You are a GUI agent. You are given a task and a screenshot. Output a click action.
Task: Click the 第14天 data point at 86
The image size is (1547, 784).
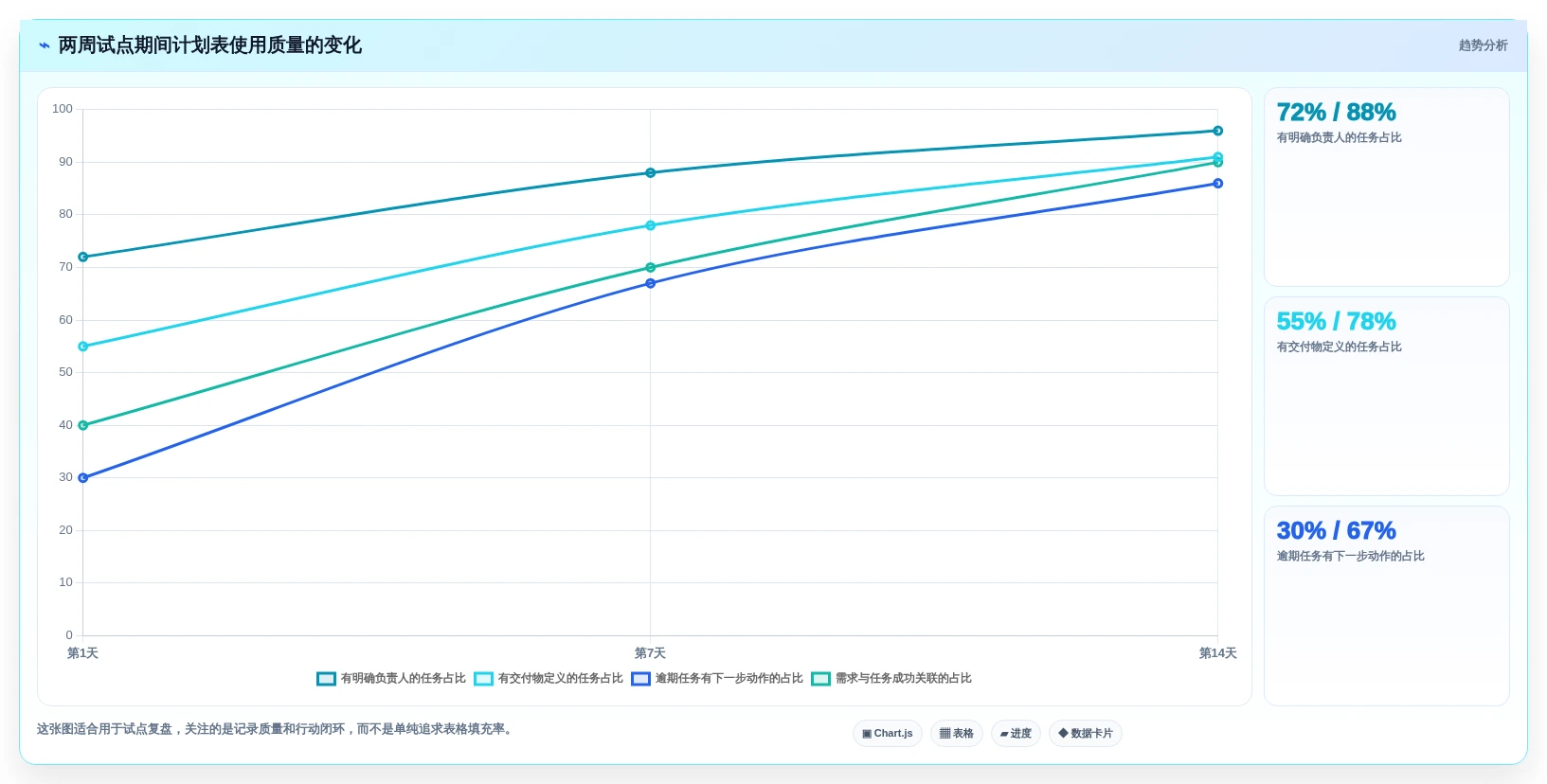coord(1218,184)
